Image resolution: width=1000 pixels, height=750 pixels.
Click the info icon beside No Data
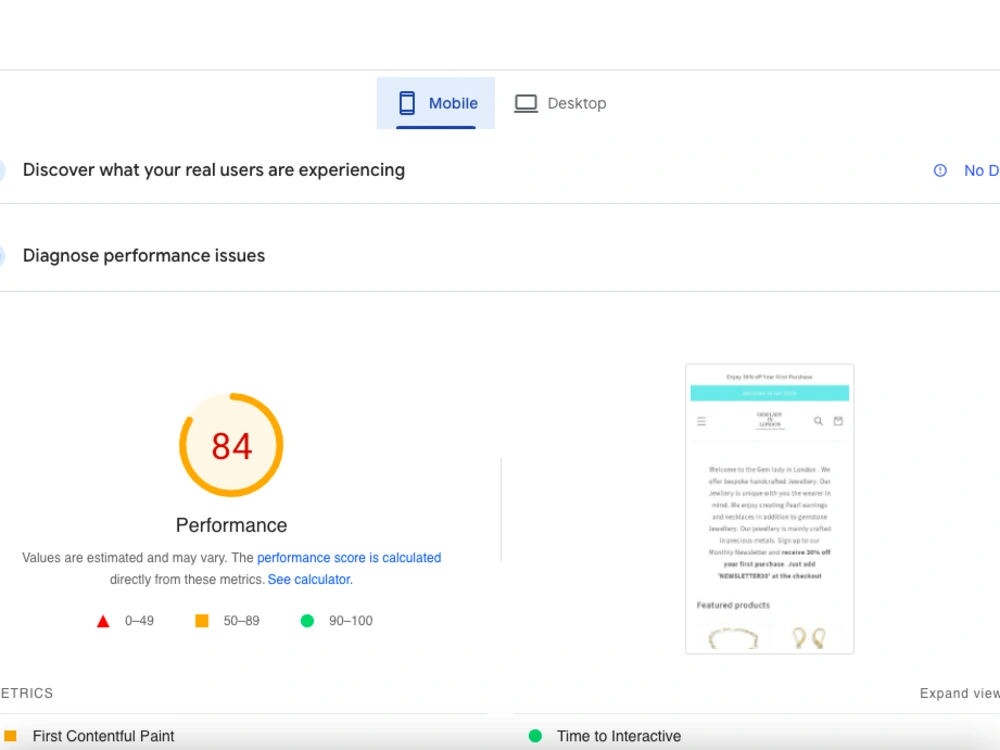tap(940, 170)
